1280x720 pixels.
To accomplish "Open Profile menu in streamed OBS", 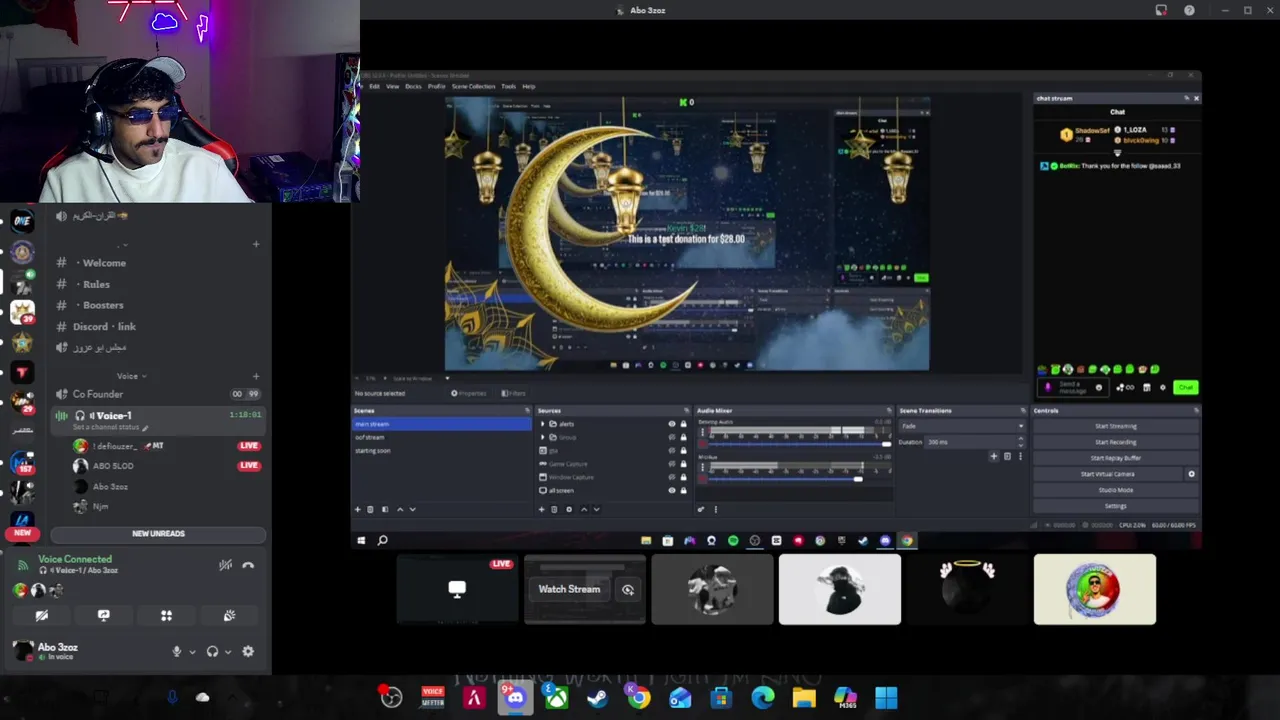I will (436, 87).
